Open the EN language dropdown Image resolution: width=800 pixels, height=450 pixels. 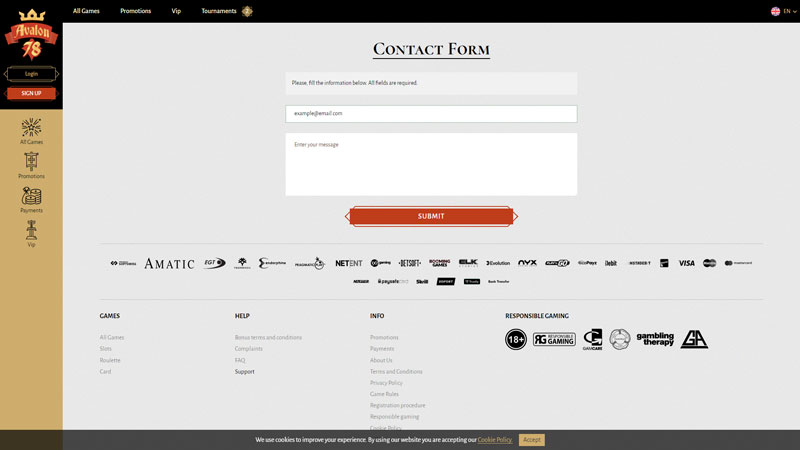pos(781,11)
